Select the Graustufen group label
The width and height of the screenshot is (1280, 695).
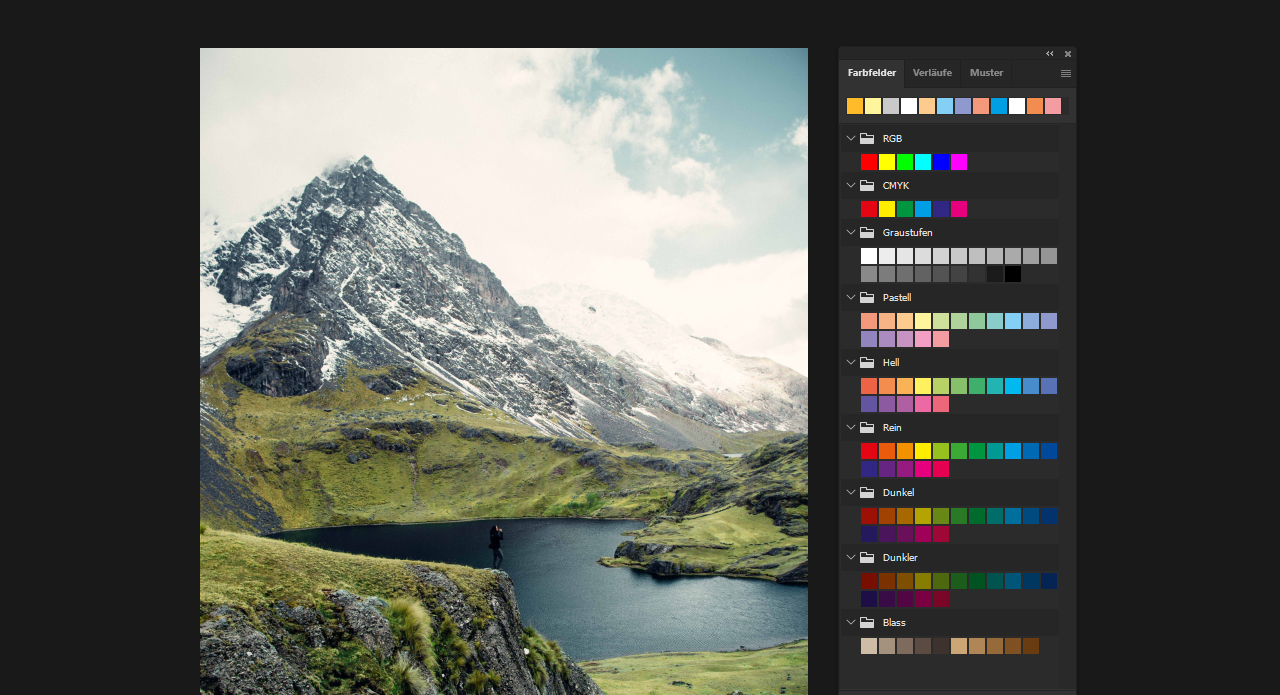pos(907,233)
